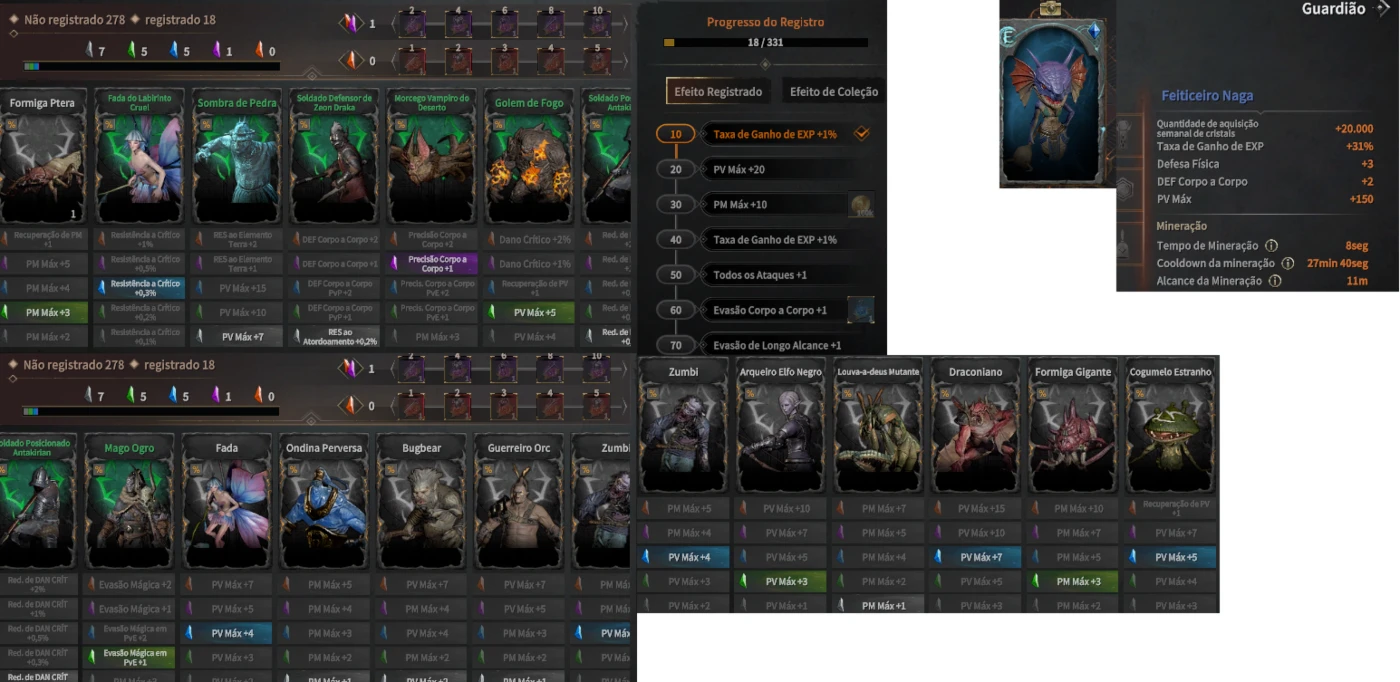Toggle checkmark on Taxa de Ganho de EXP +1% milestone 10
Image resolution: width=1400 pixels, height=682 pixels.
point(861,134)
